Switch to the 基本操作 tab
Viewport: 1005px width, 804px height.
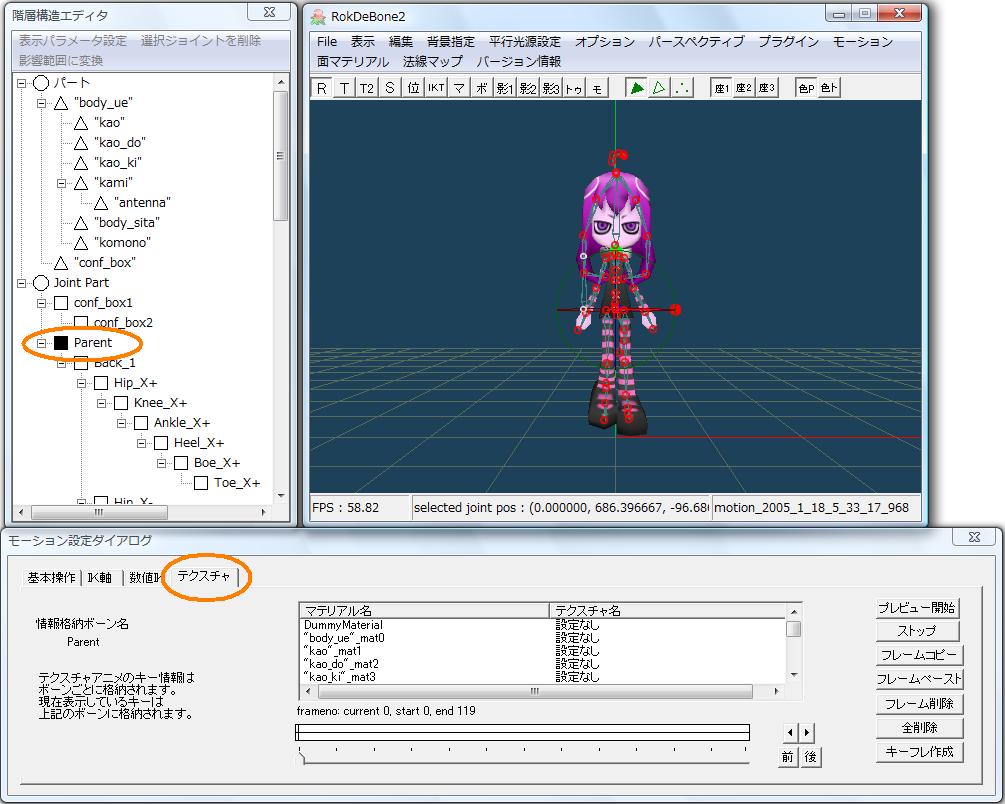point(50,578)
